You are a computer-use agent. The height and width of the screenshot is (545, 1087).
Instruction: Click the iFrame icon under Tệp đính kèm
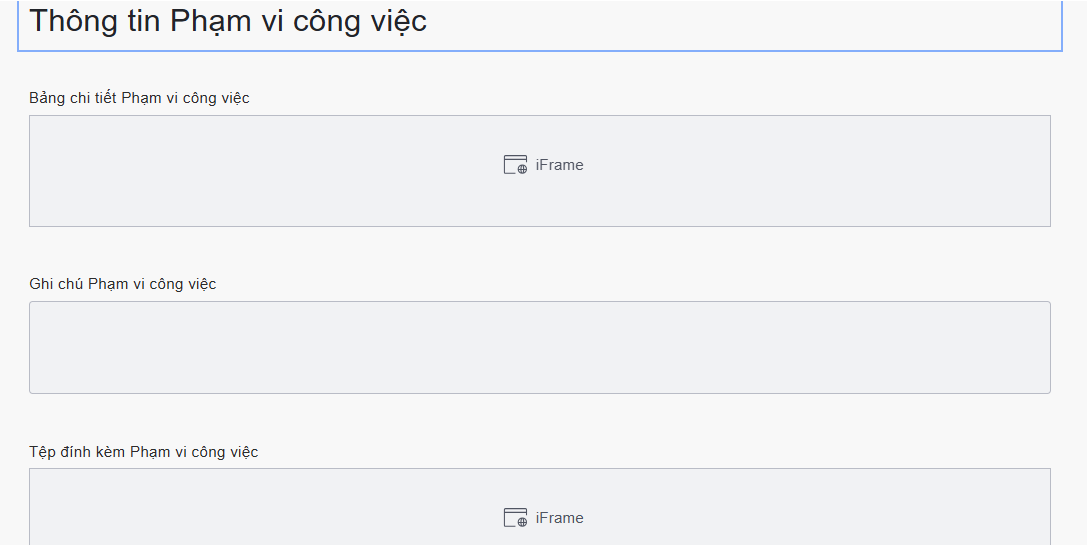point(515,518)
